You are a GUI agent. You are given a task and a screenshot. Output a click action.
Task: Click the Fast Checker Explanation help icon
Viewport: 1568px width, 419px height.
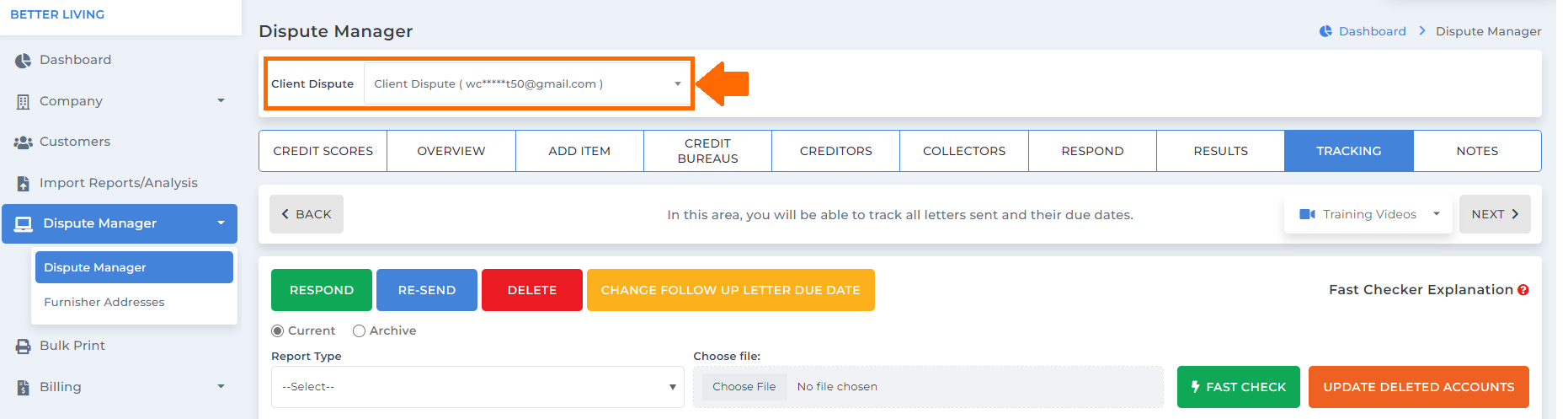[1523, 290]
